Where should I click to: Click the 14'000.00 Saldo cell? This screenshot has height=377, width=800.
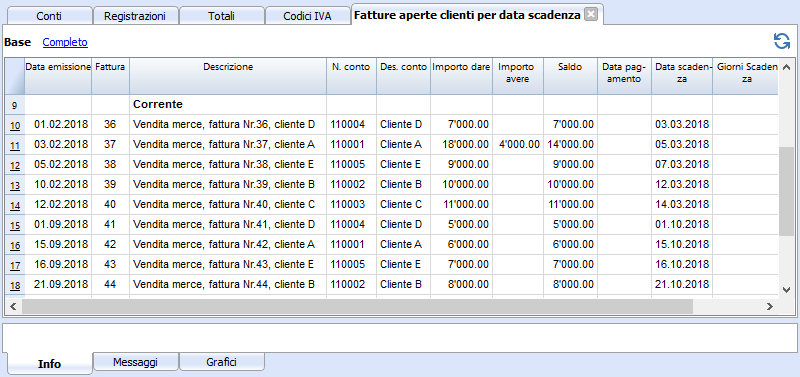[570, 145]
